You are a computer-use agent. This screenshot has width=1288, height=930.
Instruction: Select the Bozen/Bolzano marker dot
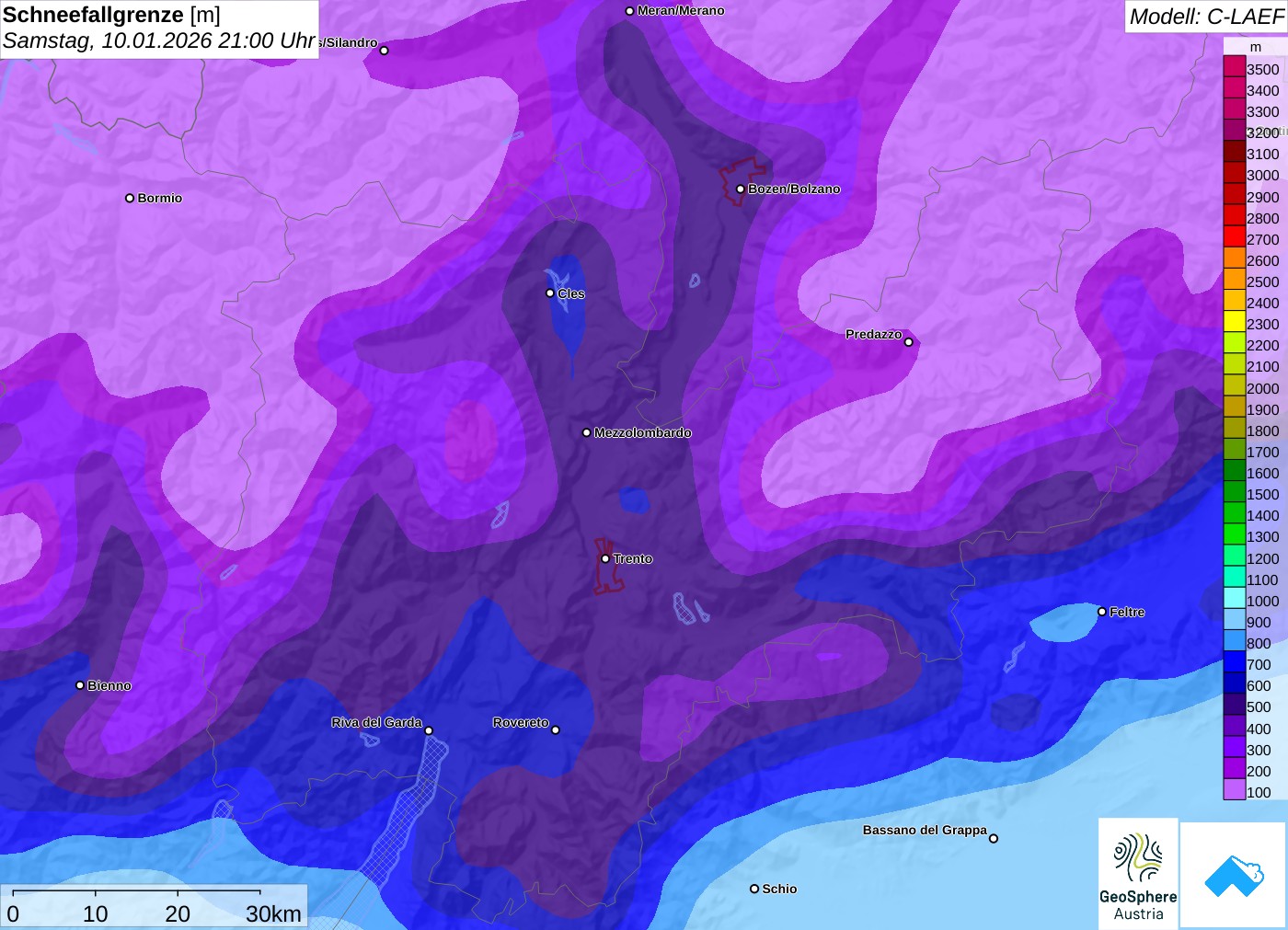pyautogui.click(x=741, y=189)
